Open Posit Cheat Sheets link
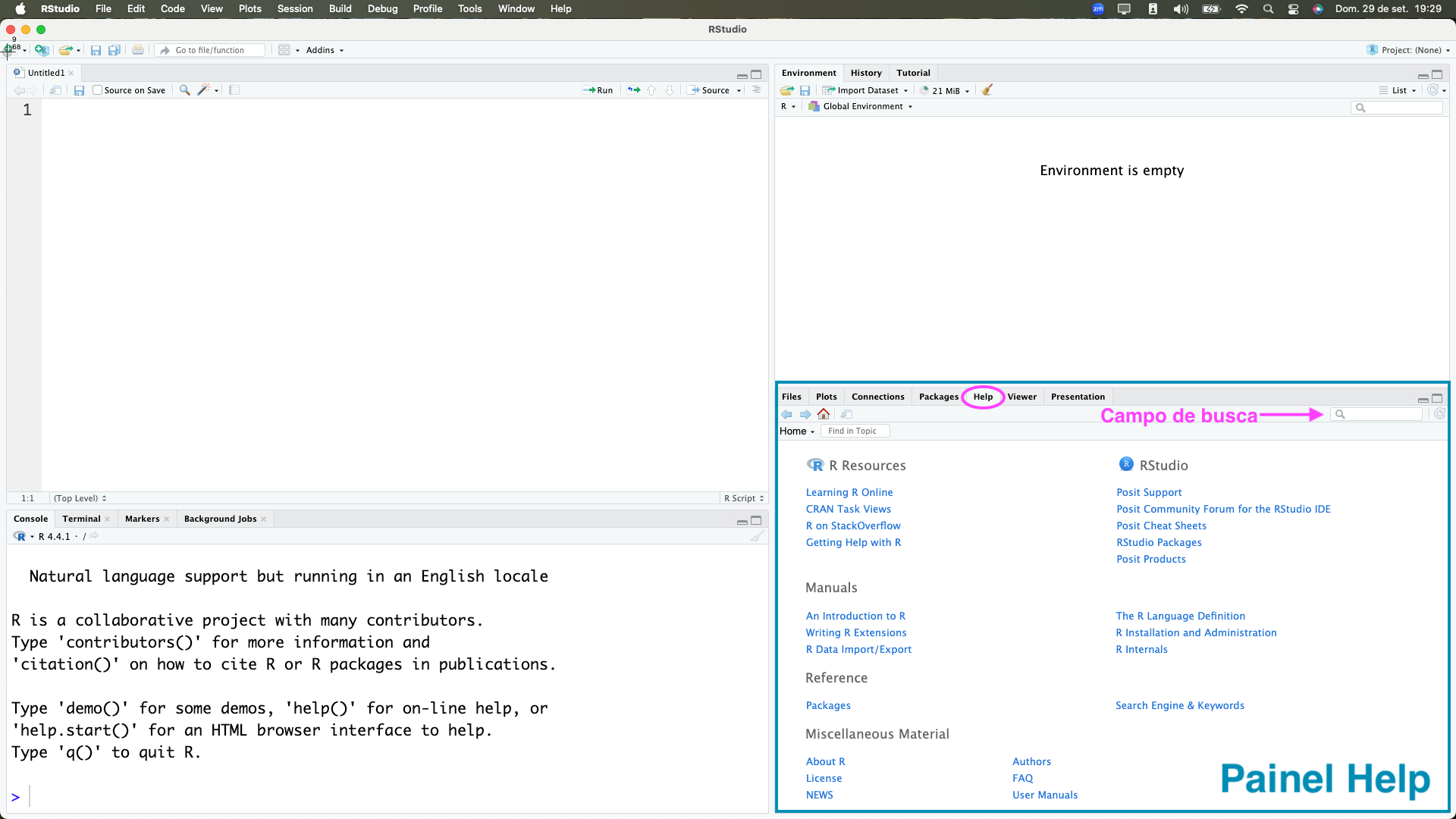The image size is (1456, 819). pyautogui.click(x=1161, y=526)
